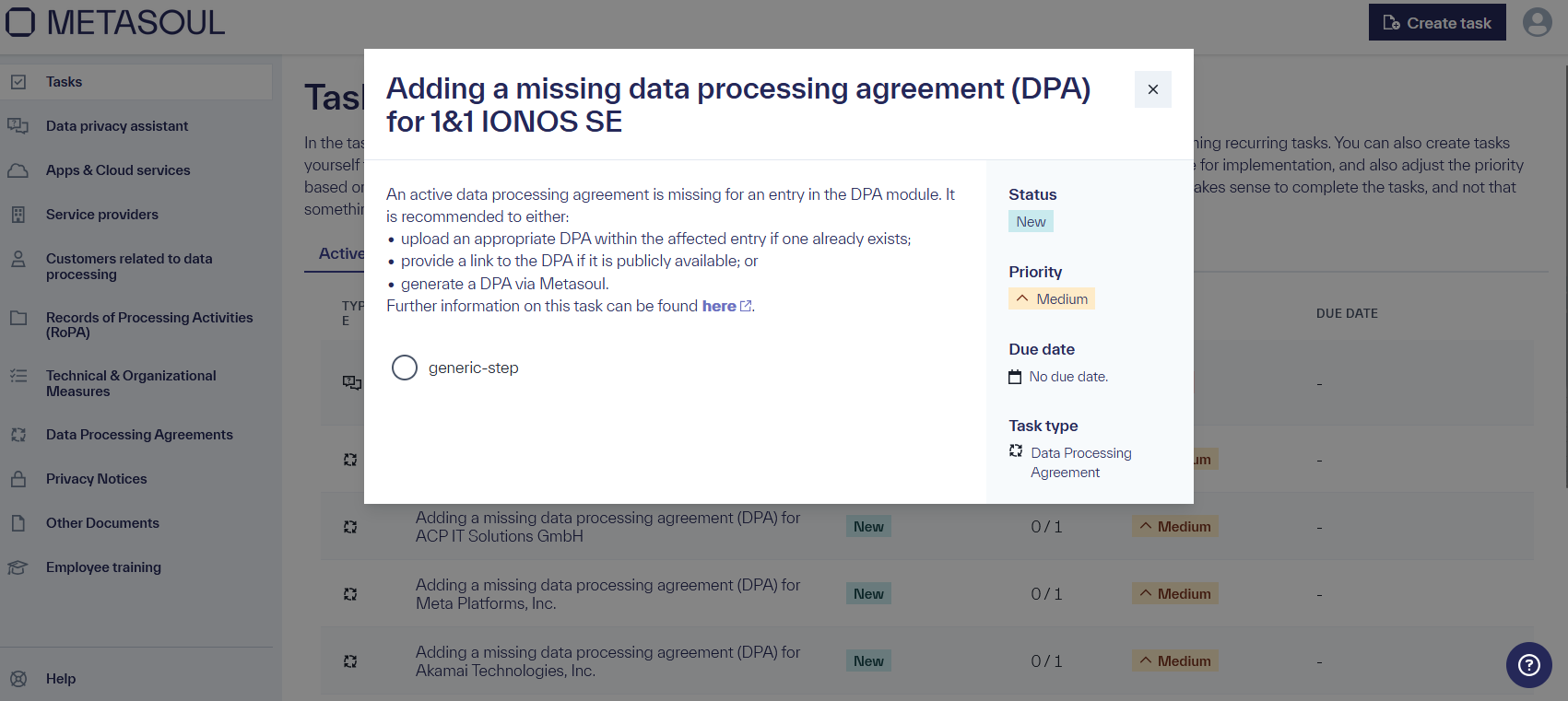1568x701 pixels.
Task: Expand the Medium priority dropdown in the panel
Action: click(x=1051, y=298)
